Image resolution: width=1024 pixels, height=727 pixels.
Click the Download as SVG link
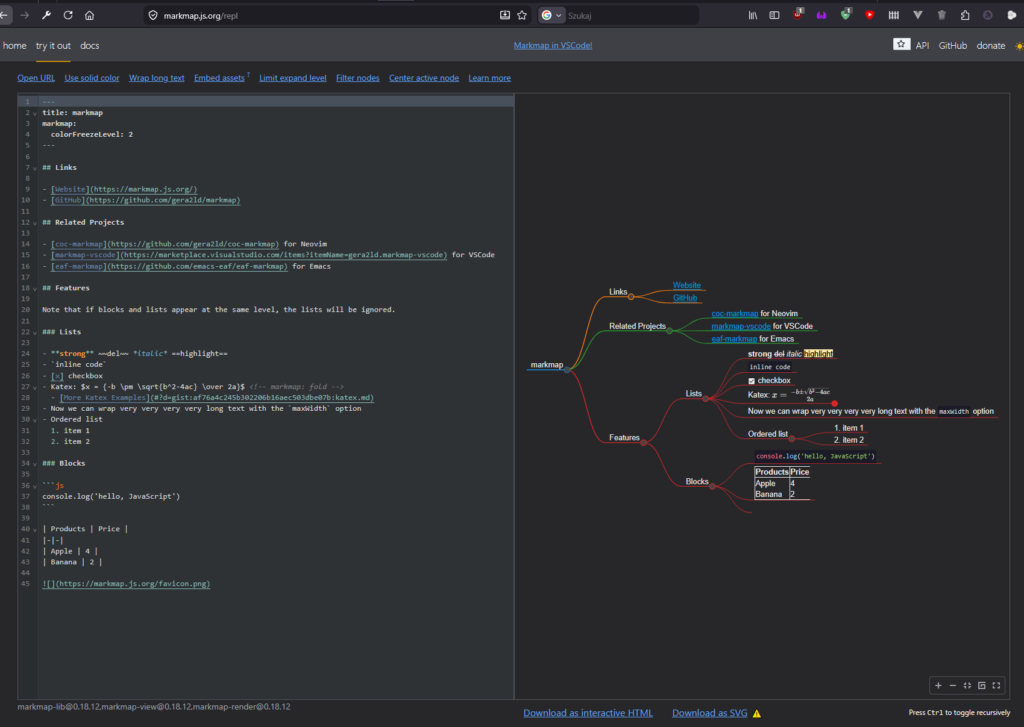(709, 713)
